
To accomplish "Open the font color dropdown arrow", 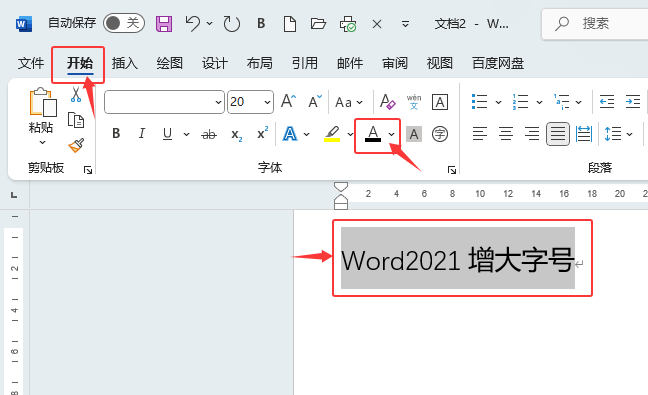I will [391, 134].
